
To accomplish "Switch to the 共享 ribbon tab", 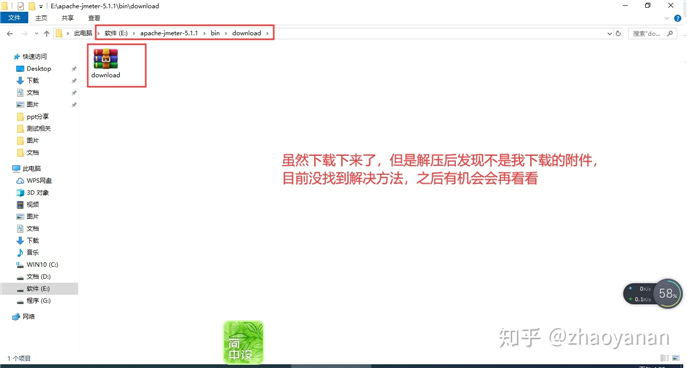I will (x=67, y=18).
